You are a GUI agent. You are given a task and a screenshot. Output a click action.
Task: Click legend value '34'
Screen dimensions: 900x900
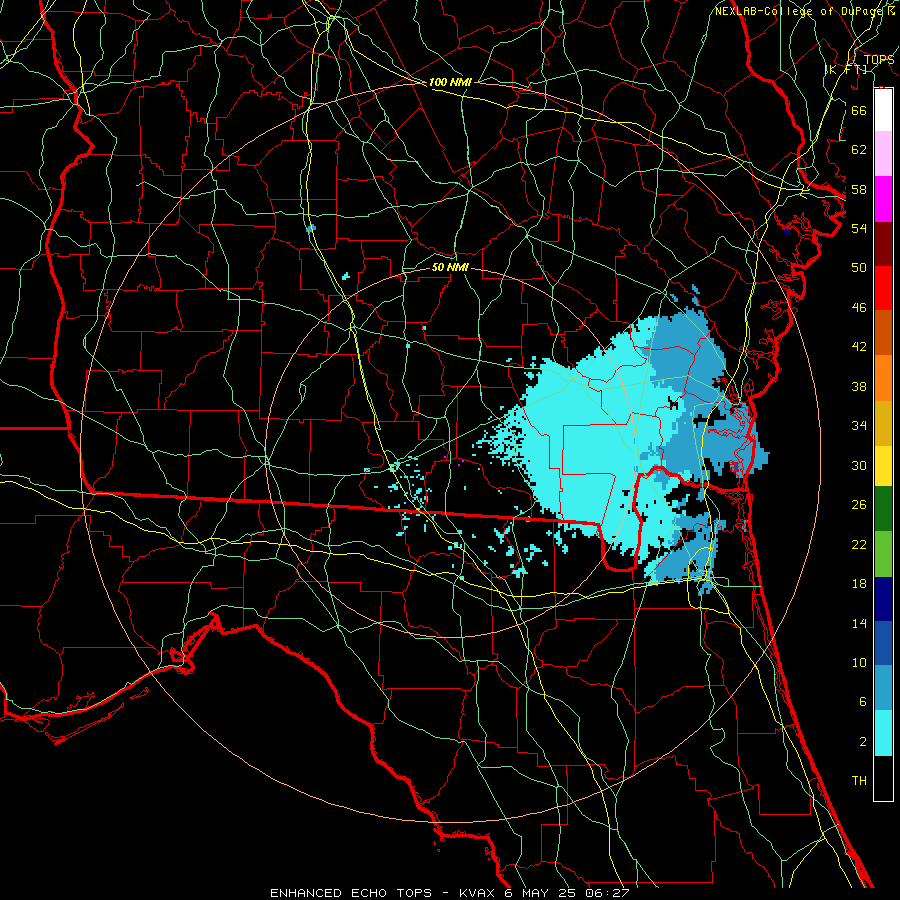click(x=859, y=426)
